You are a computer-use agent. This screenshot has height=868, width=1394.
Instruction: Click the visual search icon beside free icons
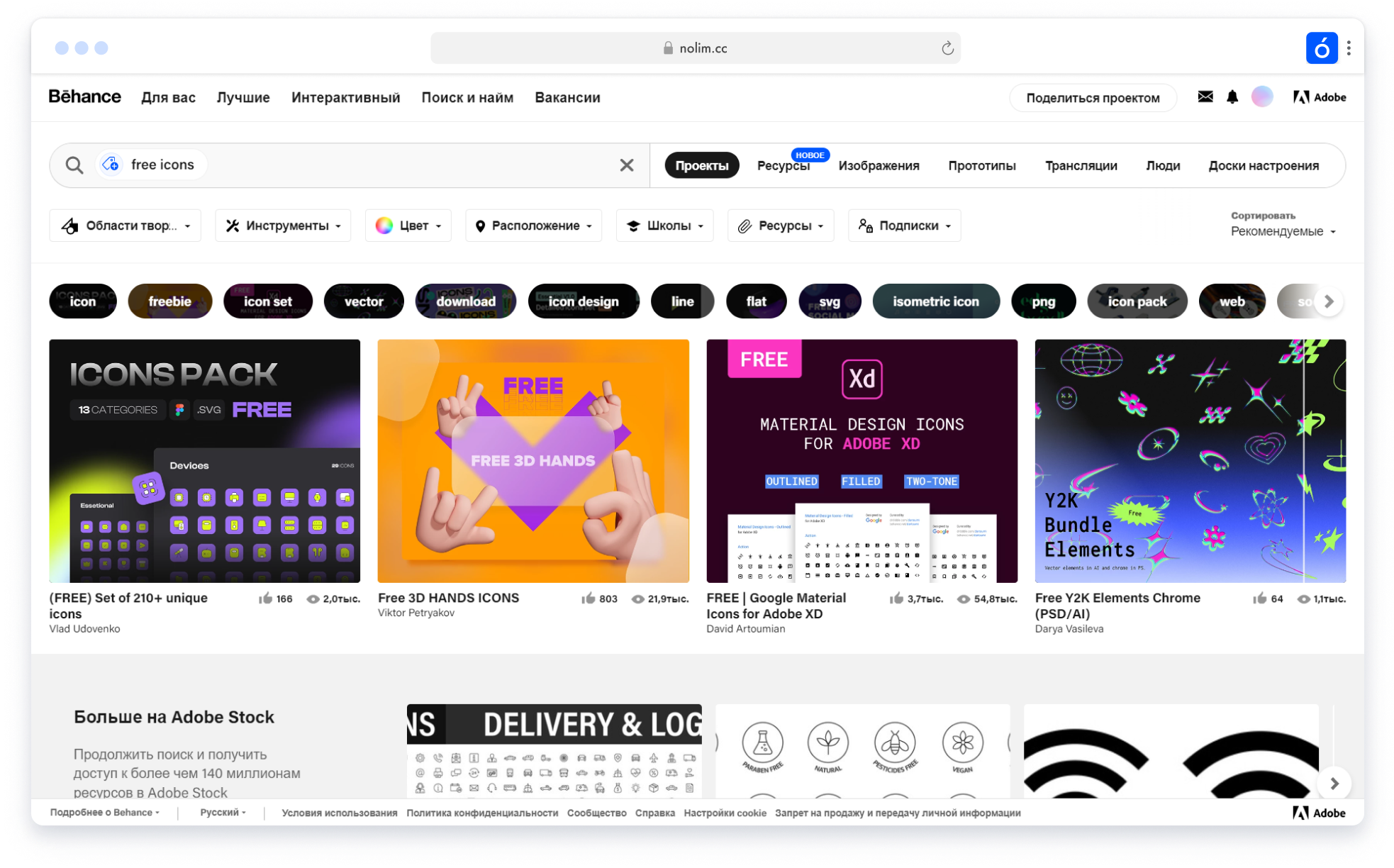[x=111, y=165]
